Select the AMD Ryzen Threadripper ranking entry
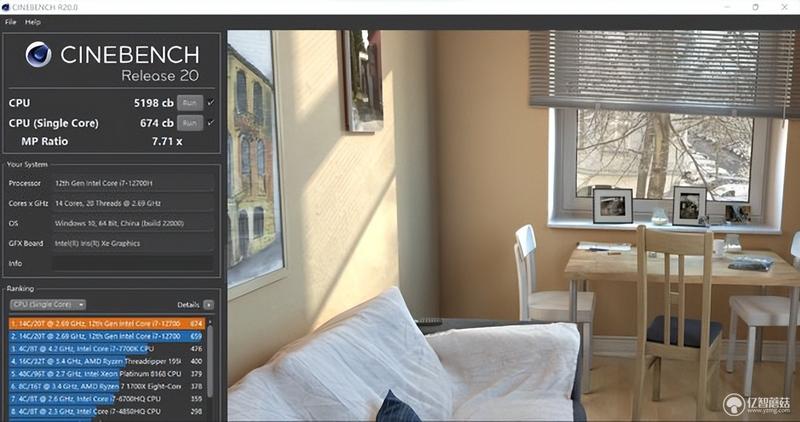Image resolution: width=800 pixels, height=422 pixels. (107, 361)
